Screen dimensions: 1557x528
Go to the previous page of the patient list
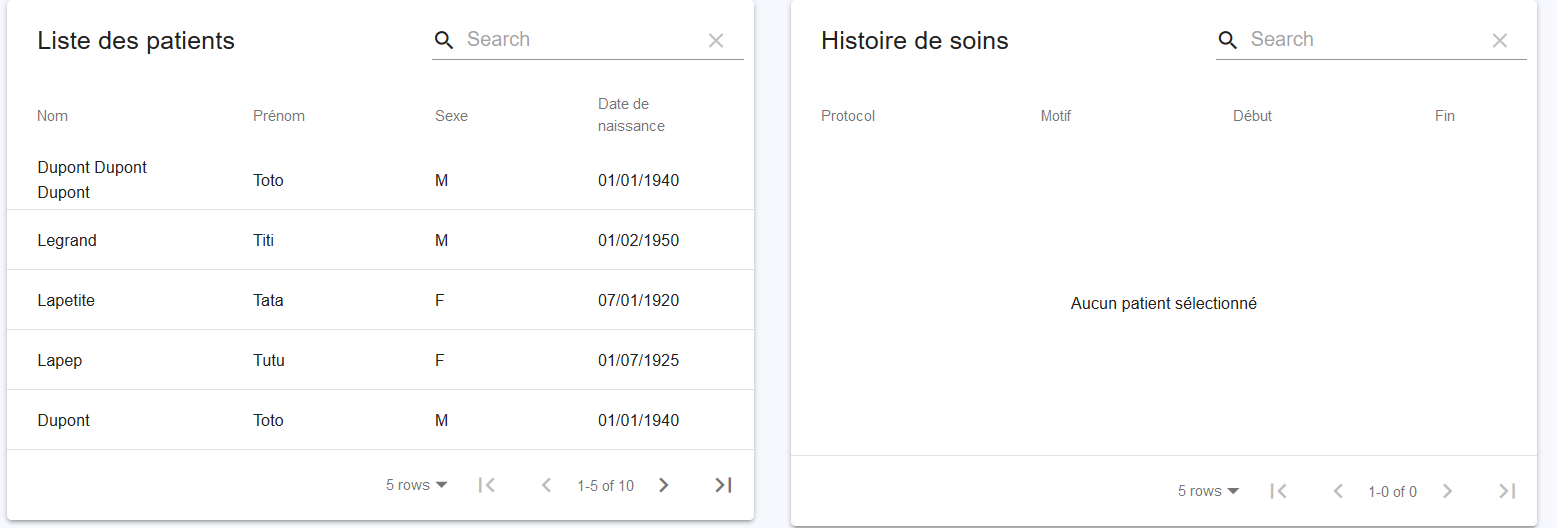(x=546, y=485)
